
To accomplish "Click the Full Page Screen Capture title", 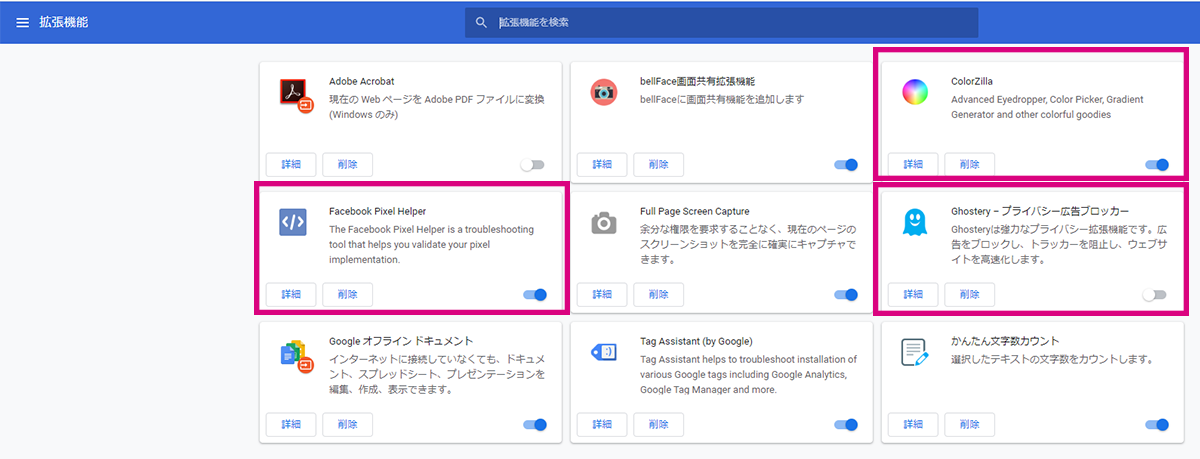I will [x=694, y=211].
